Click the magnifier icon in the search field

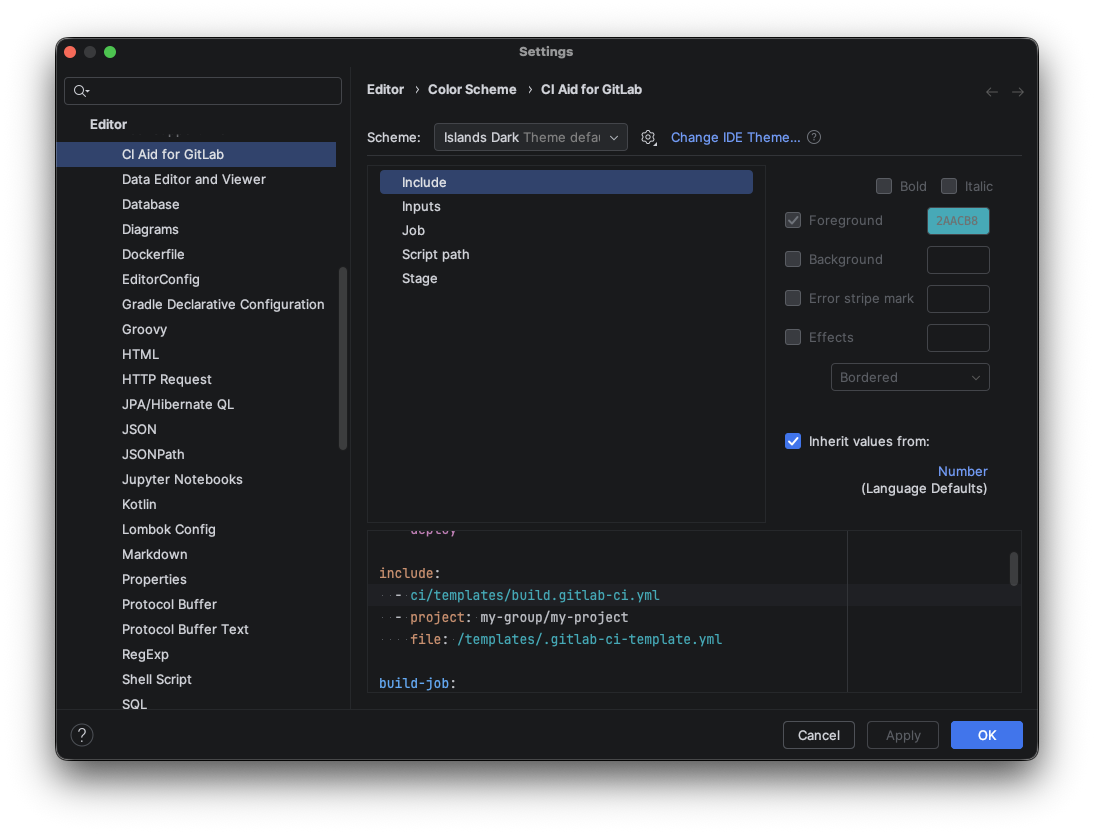pos(80,91)
